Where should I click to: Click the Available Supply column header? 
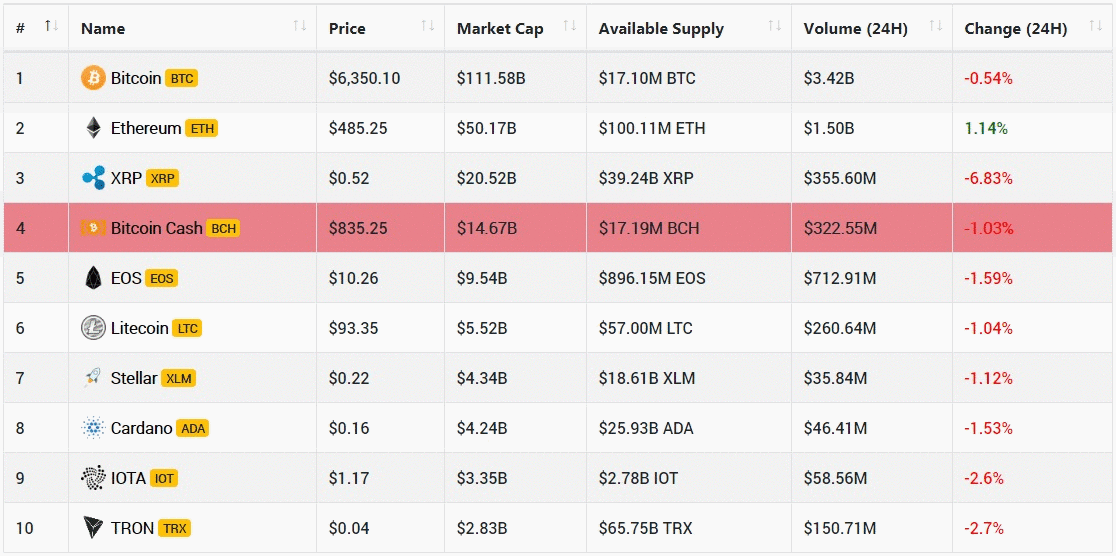pos(661,29)
